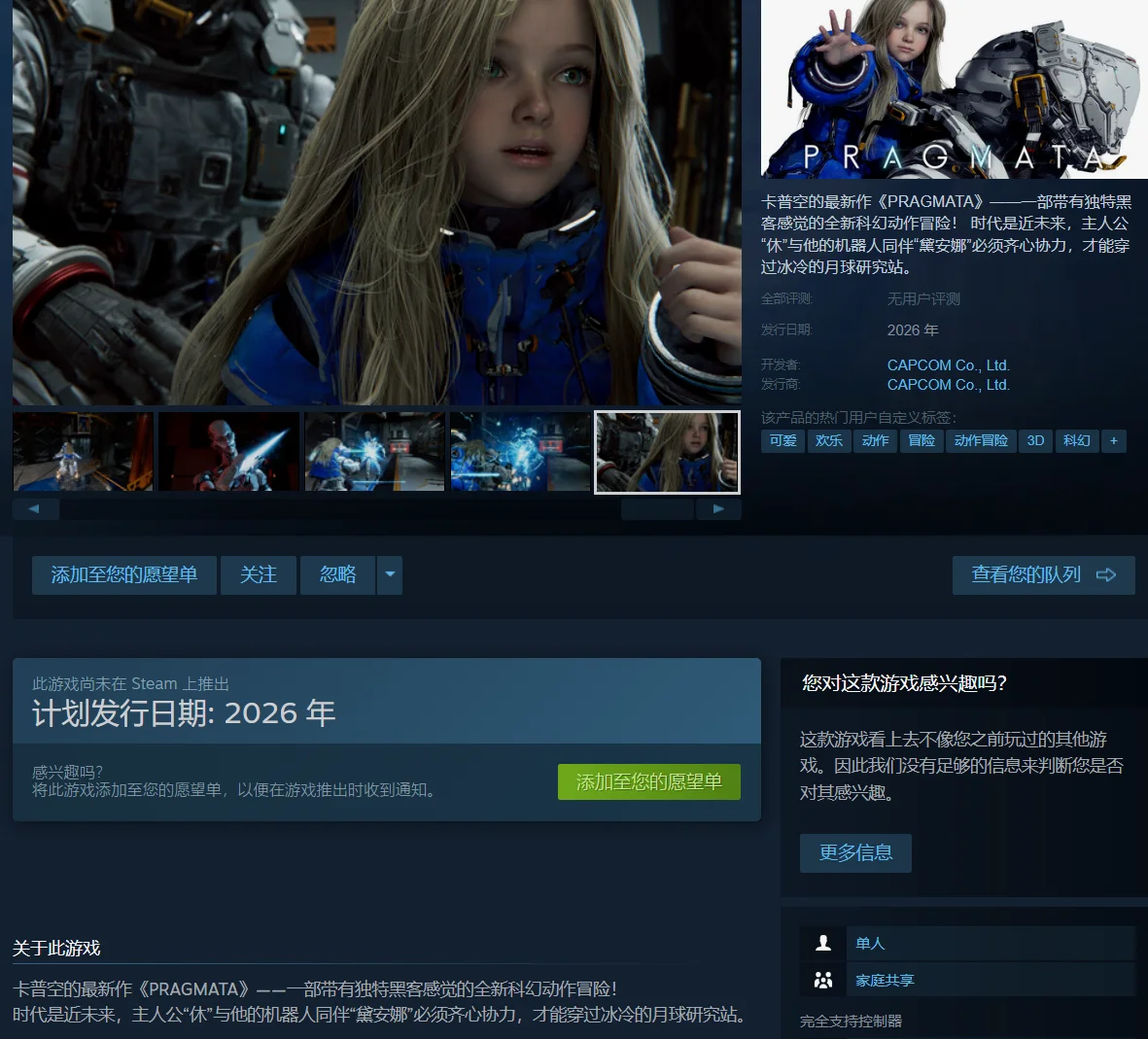The width and height of the screenshot is (1148, 1039).
Task: Click the 更多信息 button
Action: pyautogui.click(x=855, y=853)
